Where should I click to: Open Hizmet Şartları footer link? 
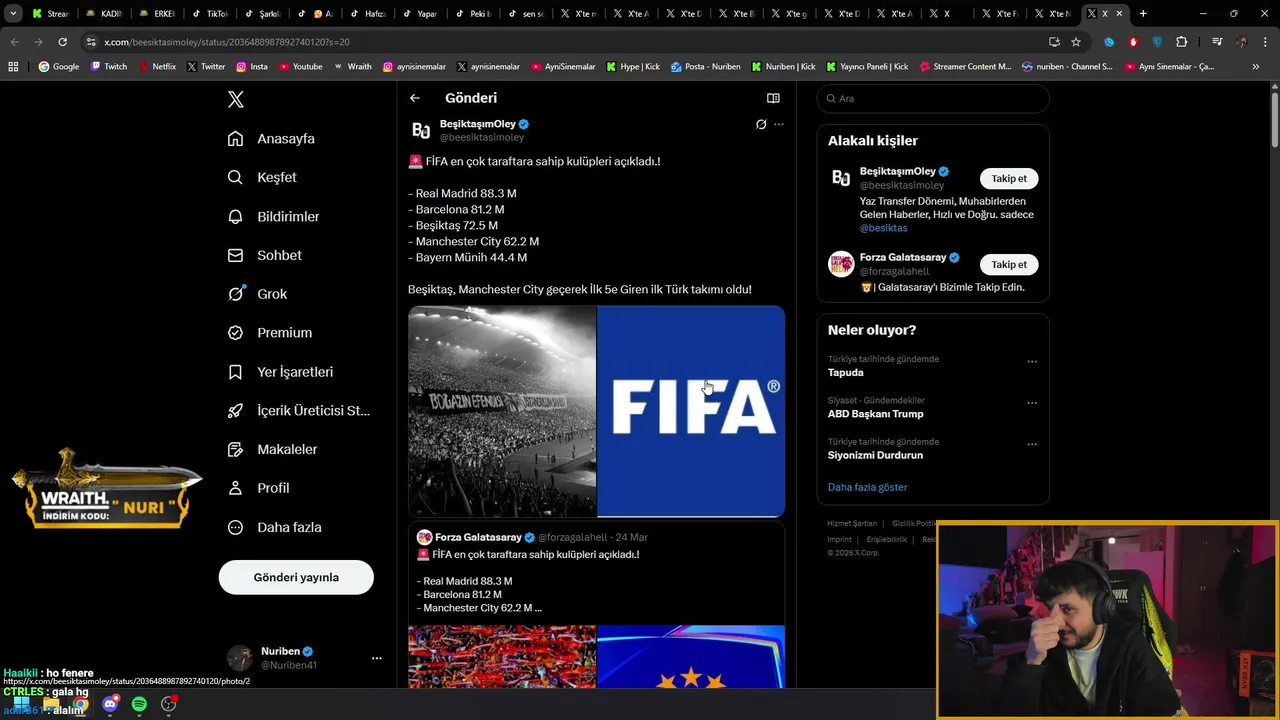[852, 523]
